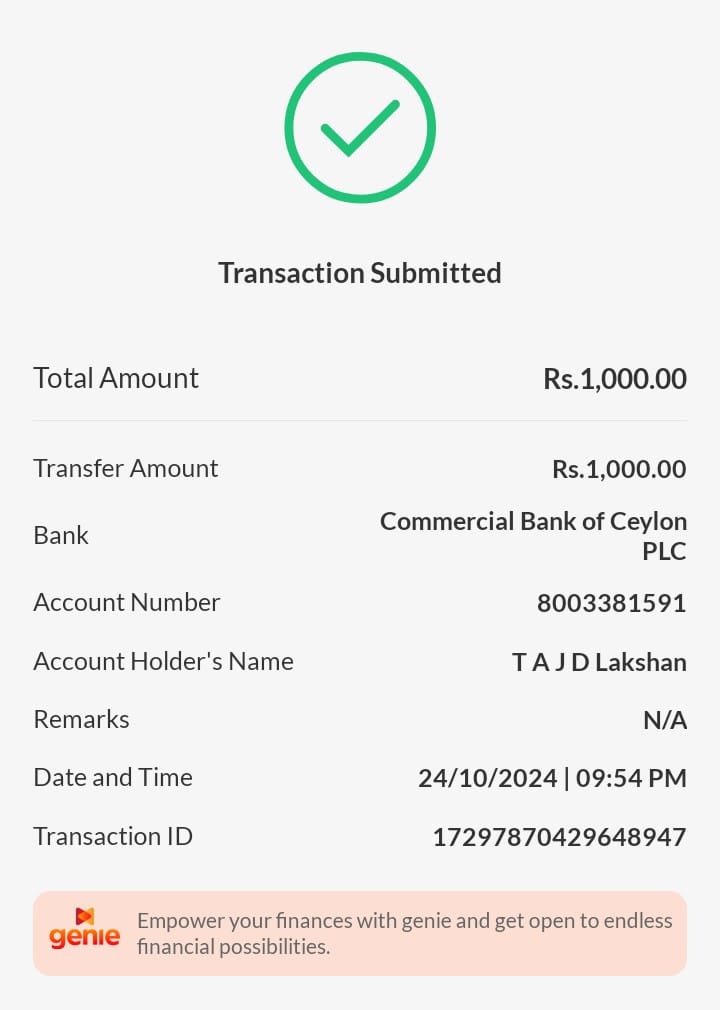Select transaction ID 17297870429648947
The width and height of the screenshot is (720, 1010).
pyautogui.click(x=559, y=837)
